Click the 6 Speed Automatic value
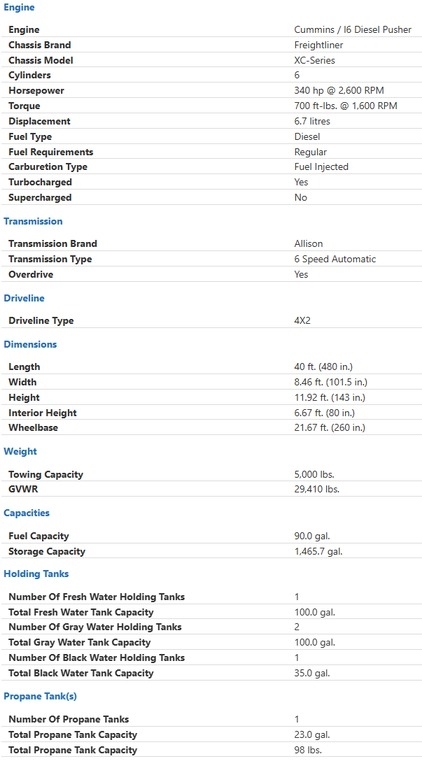The height and width of the screenshot is (768, 422). (x=335, y=259)
